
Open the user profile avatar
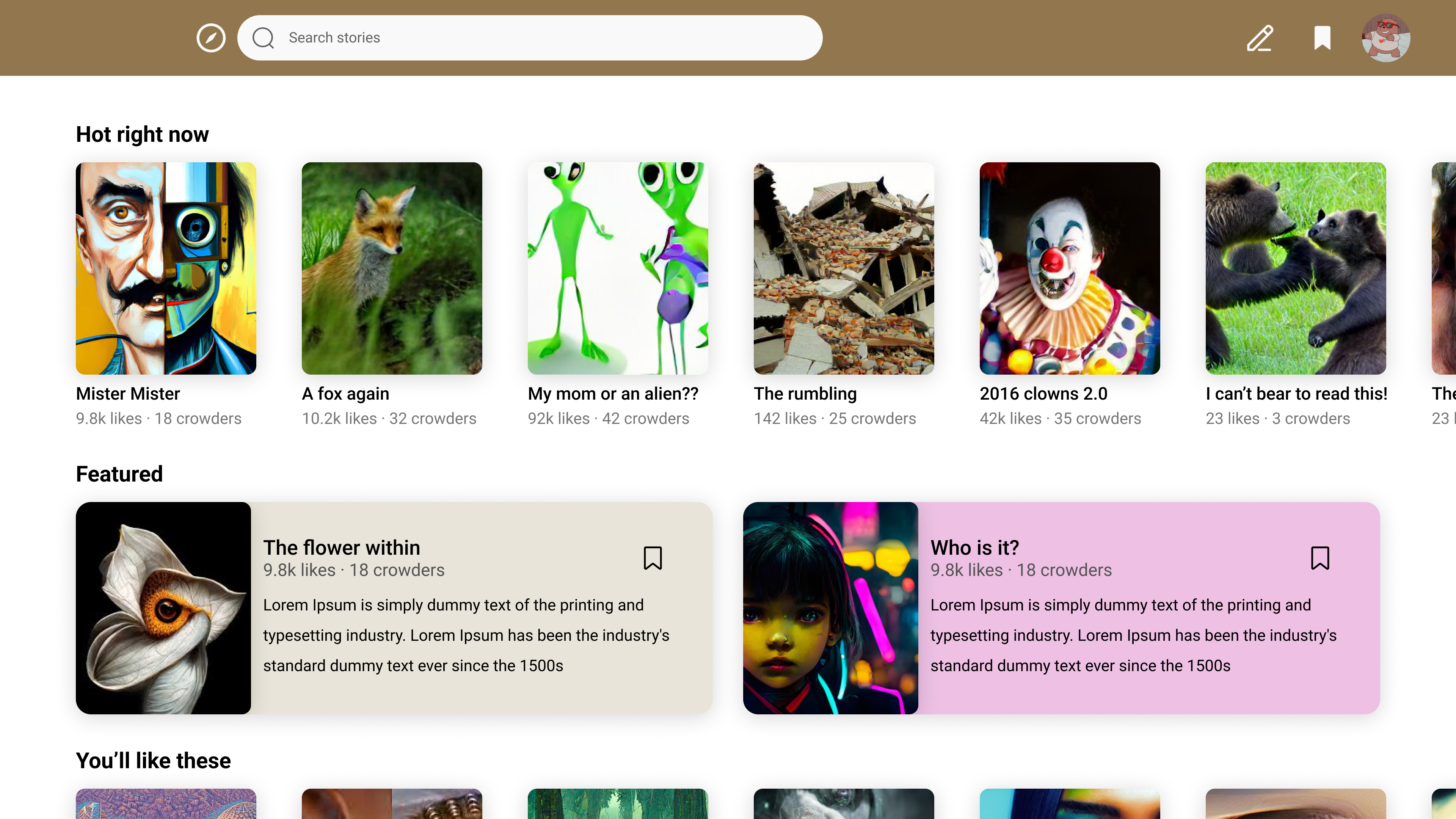pos(1385,38)
